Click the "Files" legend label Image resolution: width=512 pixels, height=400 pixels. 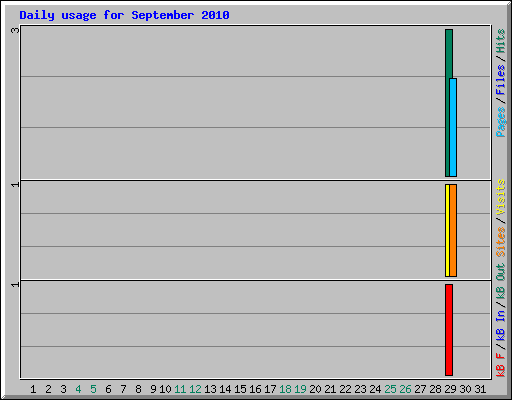point(500,80)
